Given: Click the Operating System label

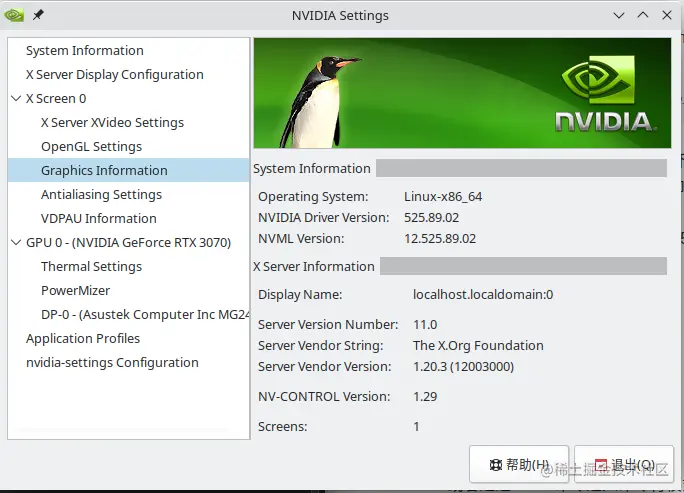Looking at the screenshot, I should tap(313, 197).
